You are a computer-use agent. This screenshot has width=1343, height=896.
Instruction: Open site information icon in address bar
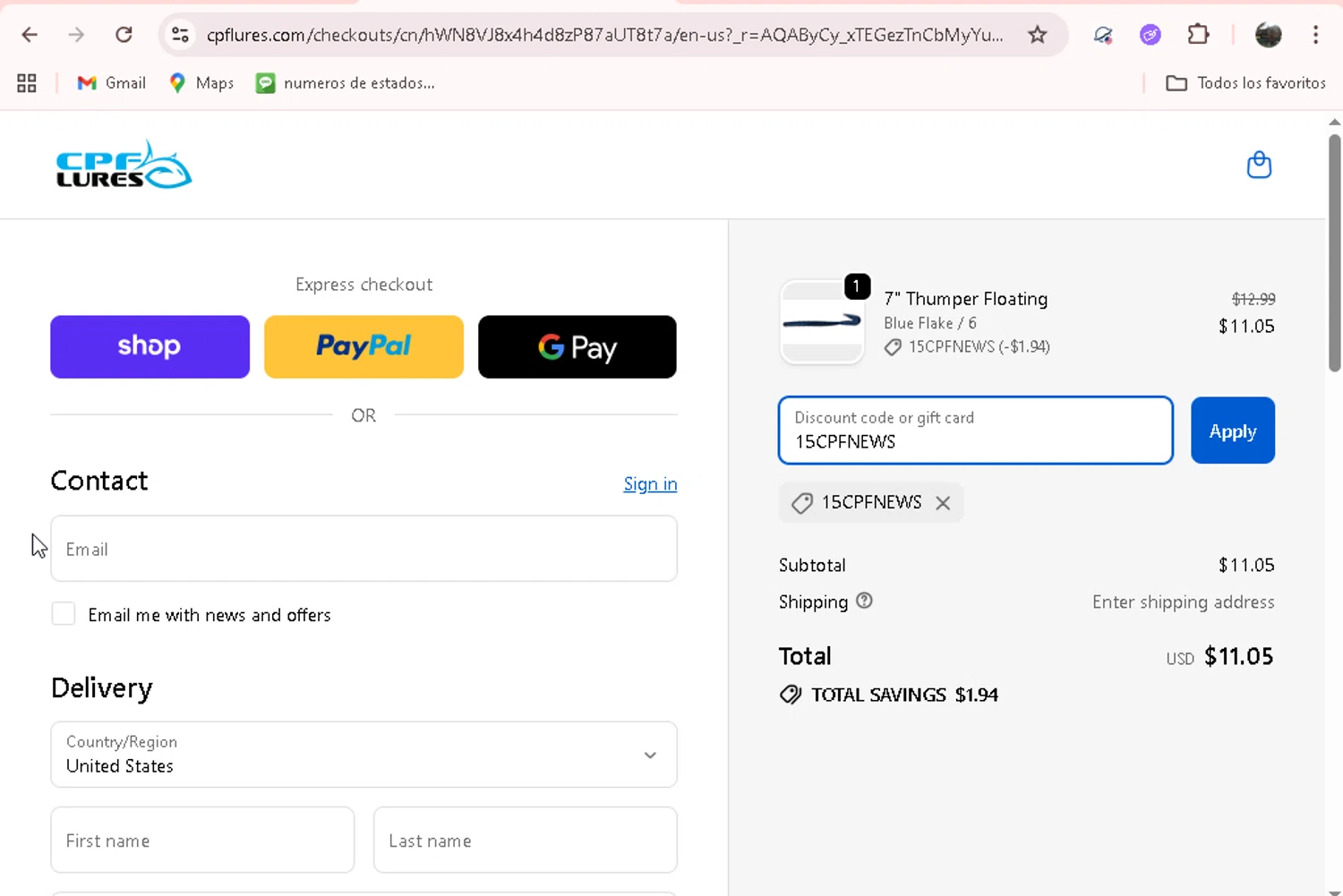point(180,35)
